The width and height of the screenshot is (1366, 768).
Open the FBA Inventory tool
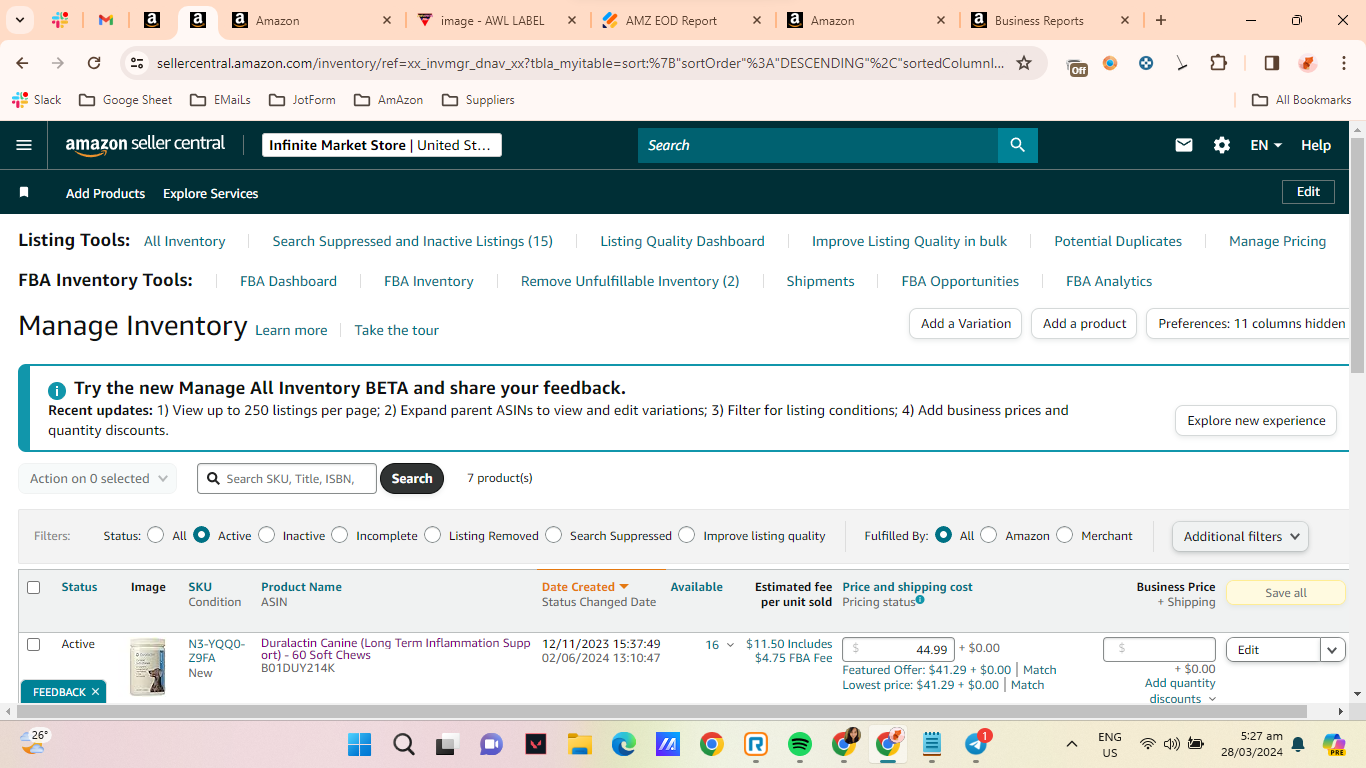[429, 281]
